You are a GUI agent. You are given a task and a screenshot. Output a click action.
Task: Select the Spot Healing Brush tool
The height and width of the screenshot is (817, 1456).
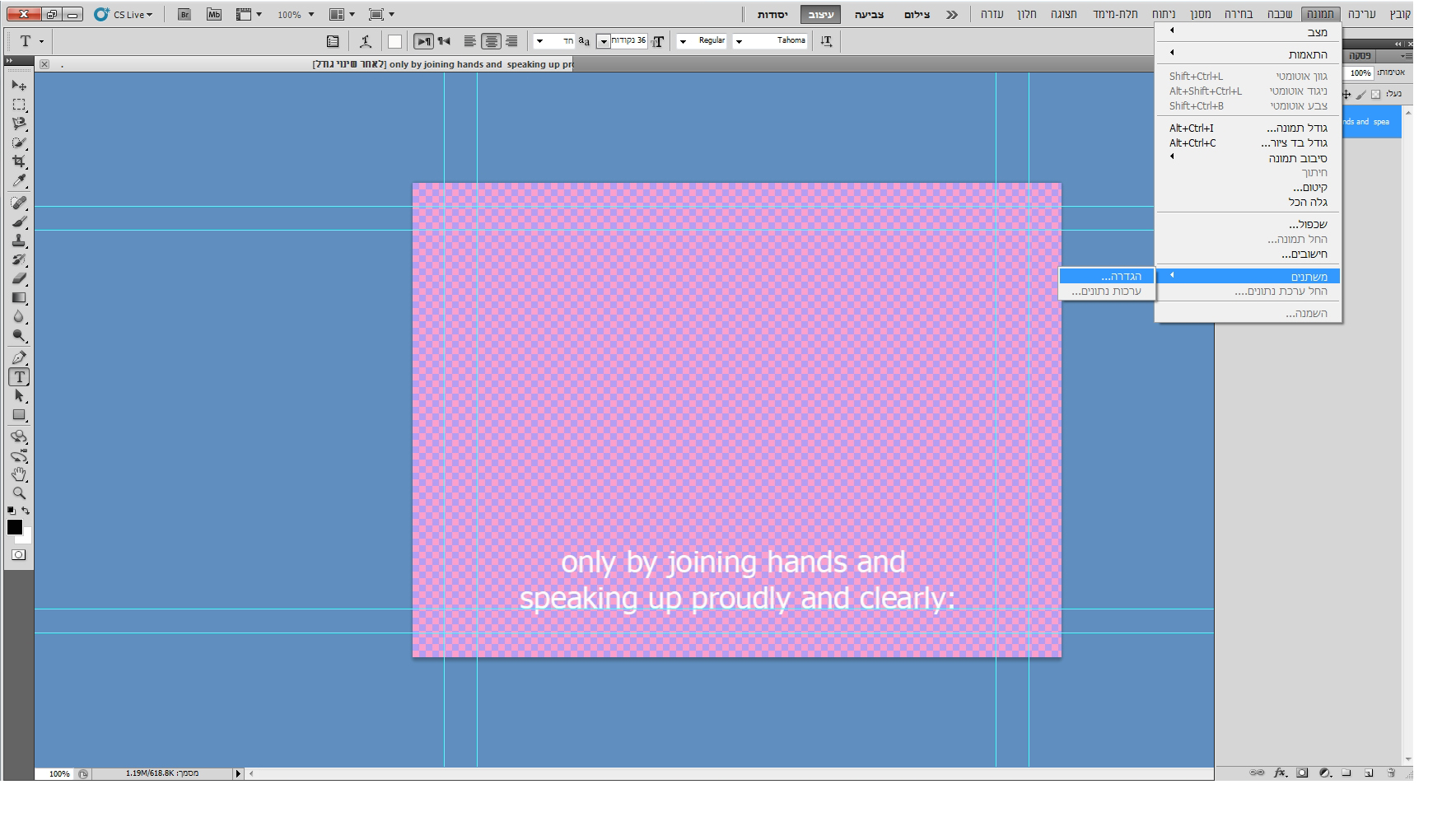[x=19, y=203]
